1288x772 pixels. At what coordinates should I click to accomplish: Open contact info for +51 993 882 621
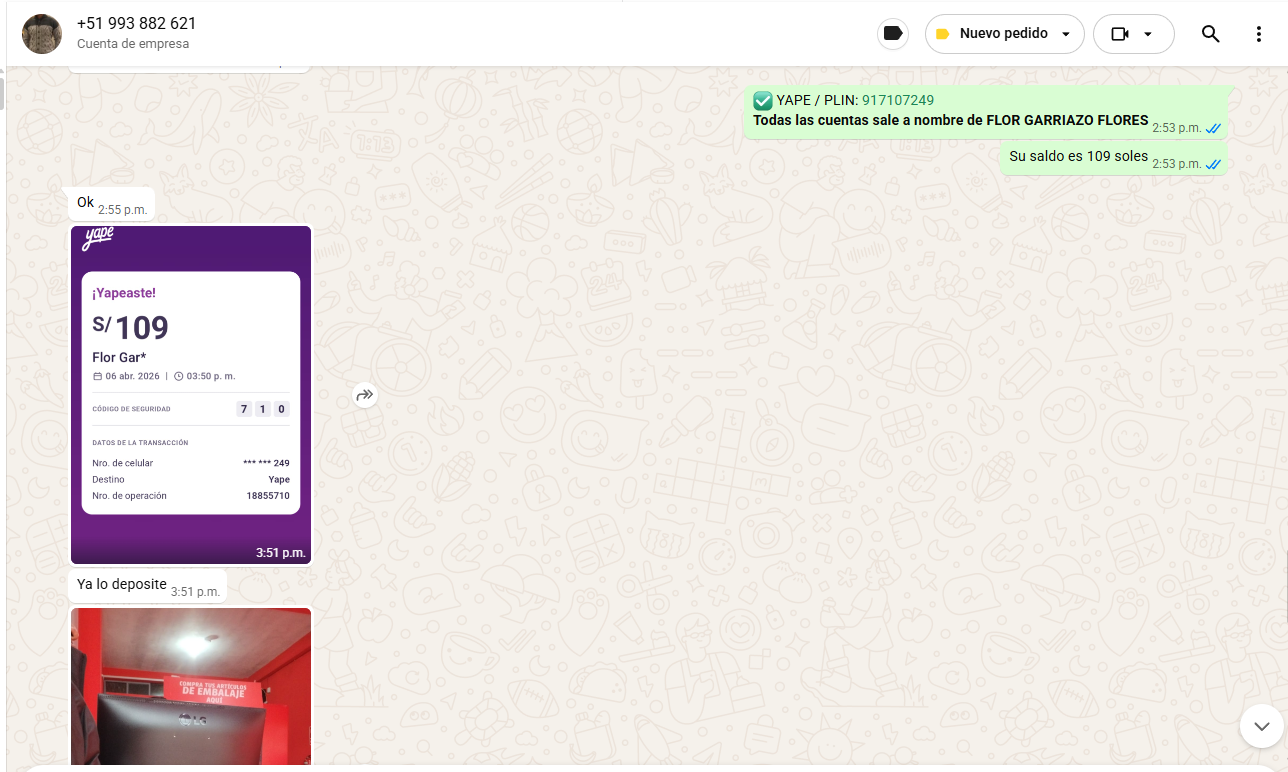[x=136, y=24]
